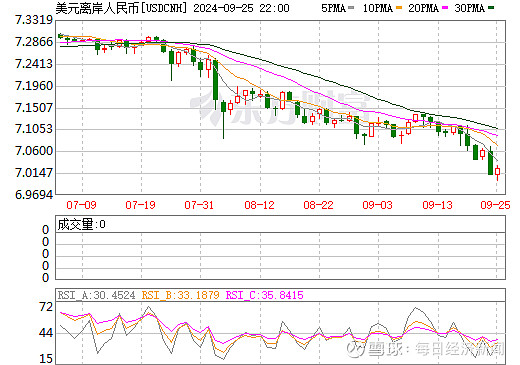520x365 pixels.
Task: Select the 08-12 date axis label
Action: 259,205
